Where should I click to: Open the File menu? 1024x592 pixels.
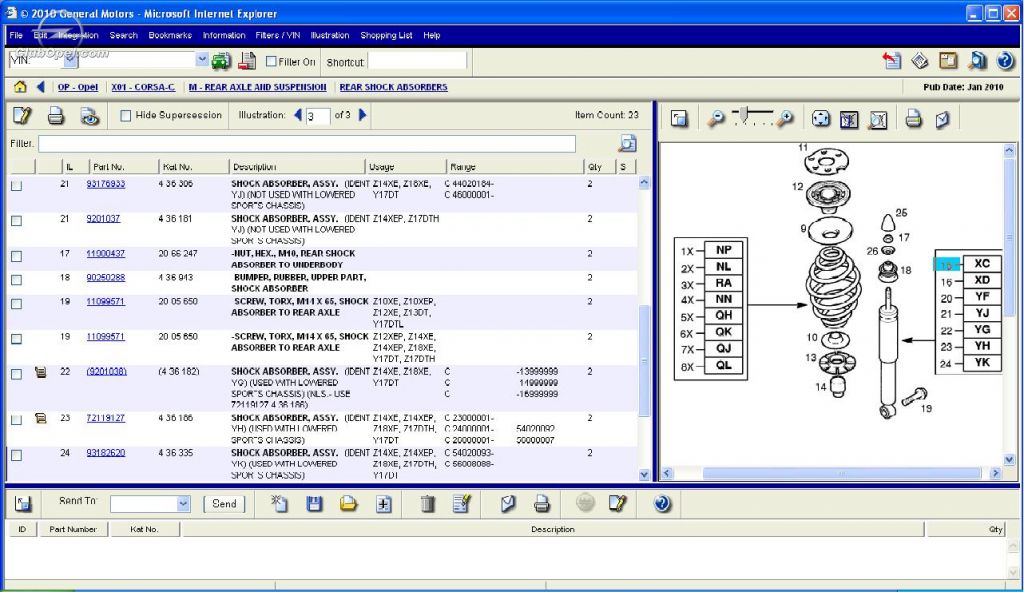point(16,35)
